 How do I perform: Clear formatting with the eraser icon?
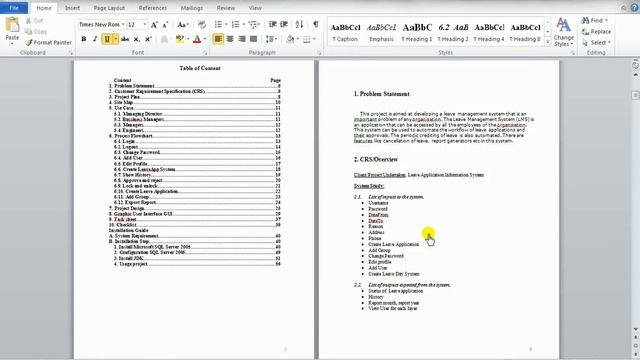[202, 25]
